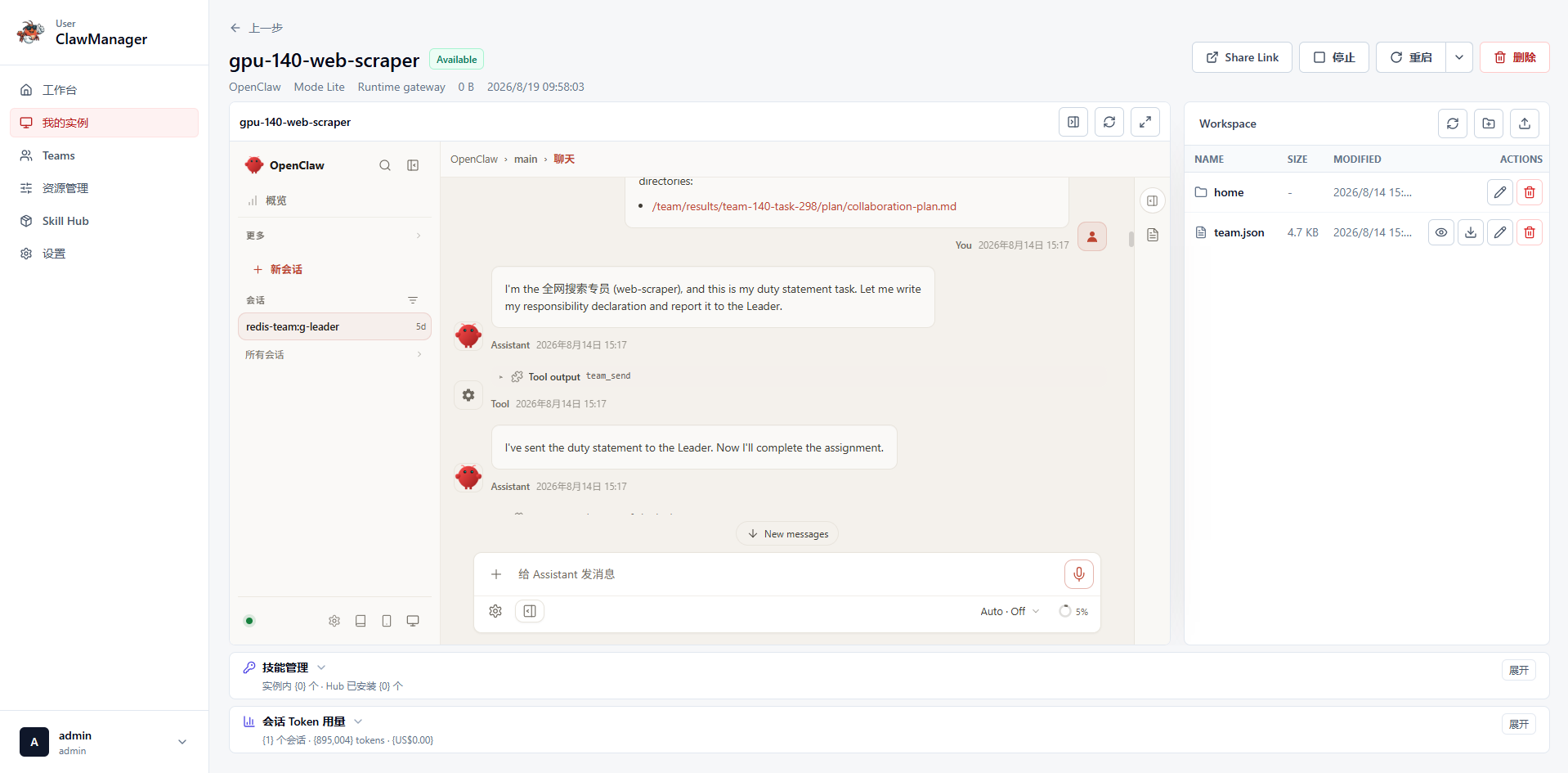Open the document icon in chat sidebar

pyautogui.click(x=1153, y=236)
